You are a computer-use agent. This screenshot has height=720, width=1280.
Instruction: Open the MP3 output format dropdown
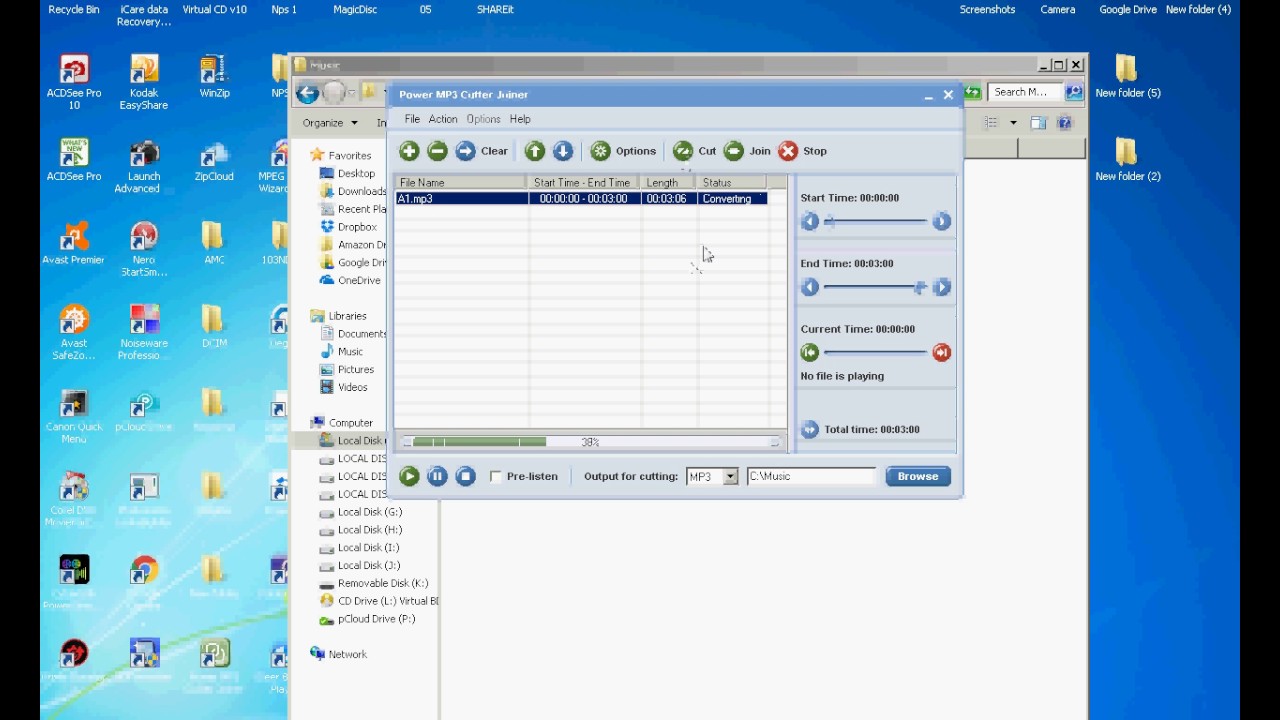731,477
